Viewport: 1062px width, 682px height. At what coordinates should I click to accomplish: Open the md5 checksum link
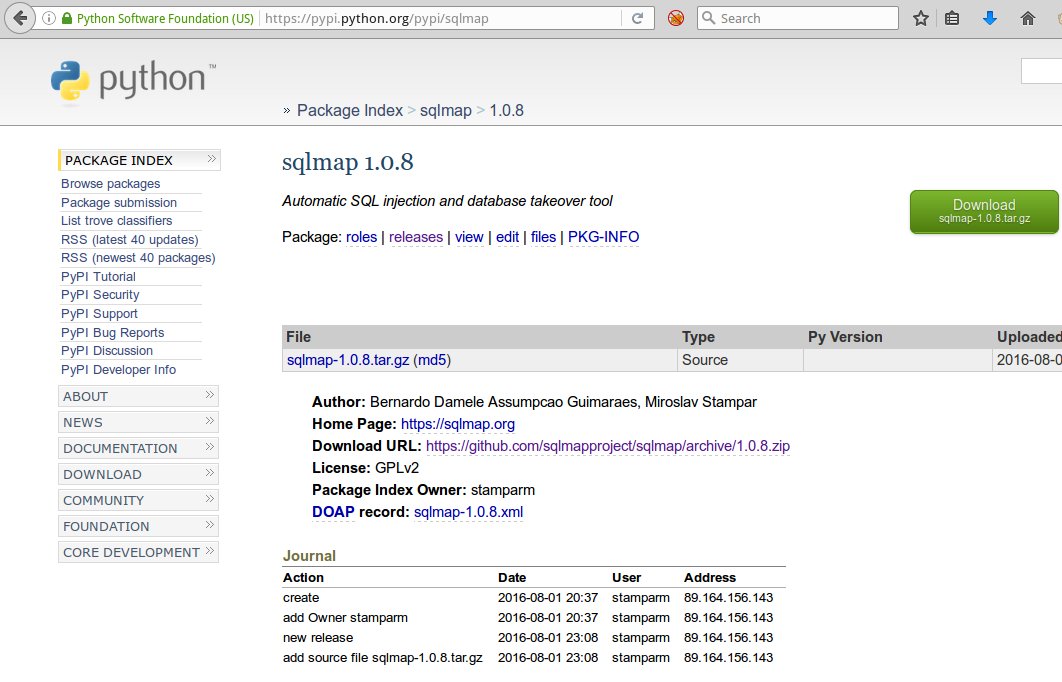point(432,360)
